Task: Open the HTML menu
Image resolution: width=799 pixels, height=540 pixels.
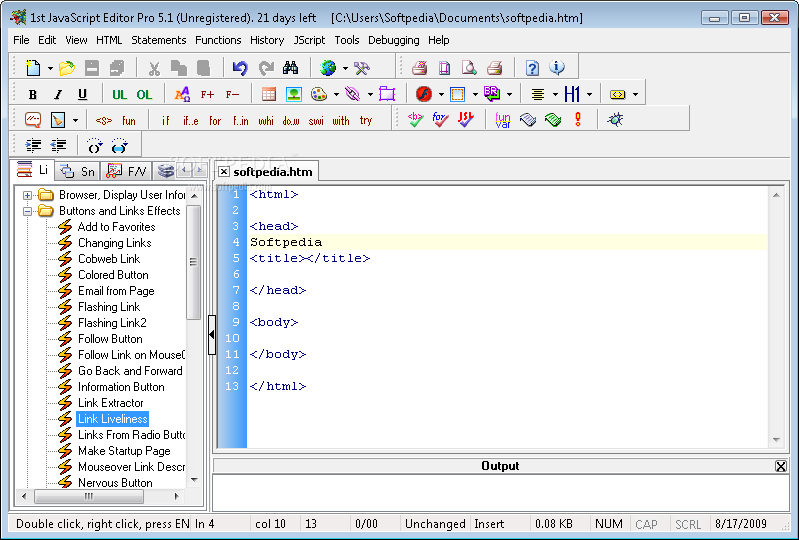Action: tap(109, 40)
